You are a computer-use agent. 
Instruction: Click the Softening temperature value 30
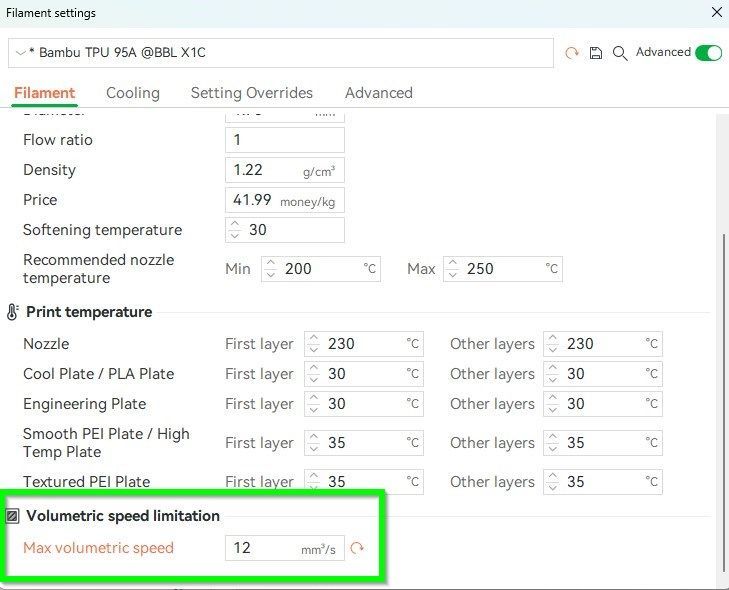[258, 230]
